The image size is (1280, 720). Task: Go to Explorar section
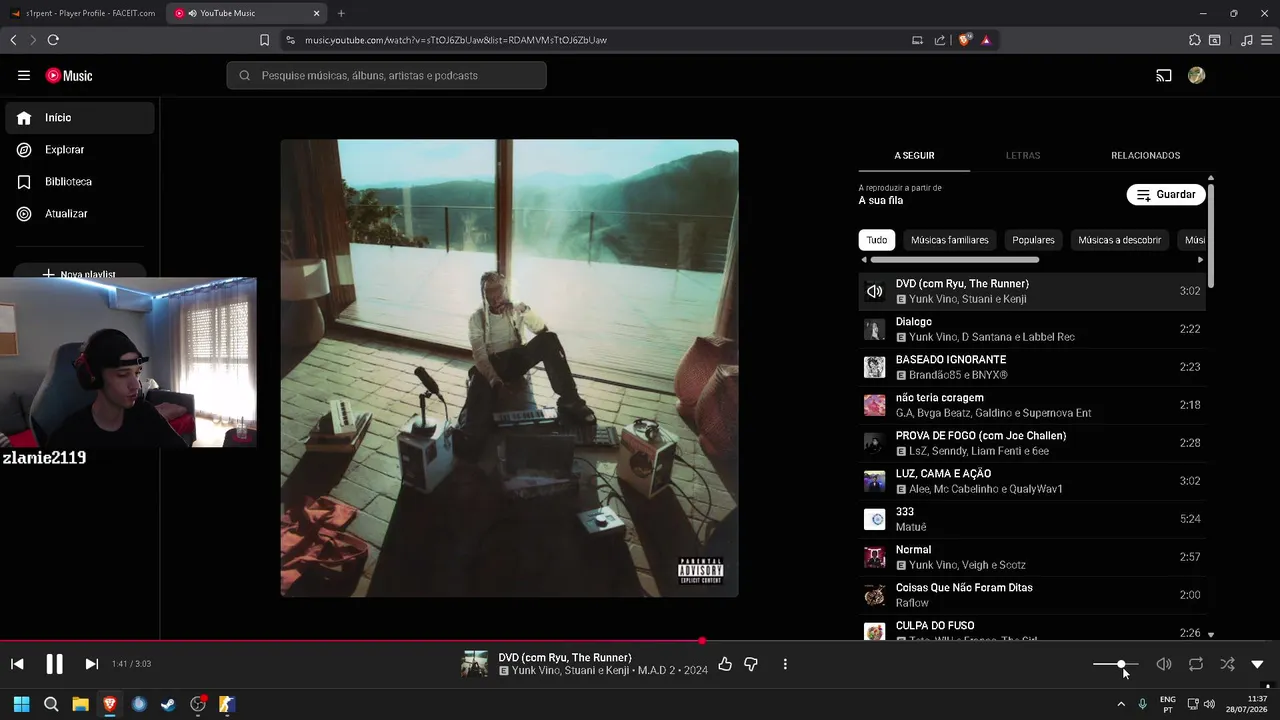point(80,149)
